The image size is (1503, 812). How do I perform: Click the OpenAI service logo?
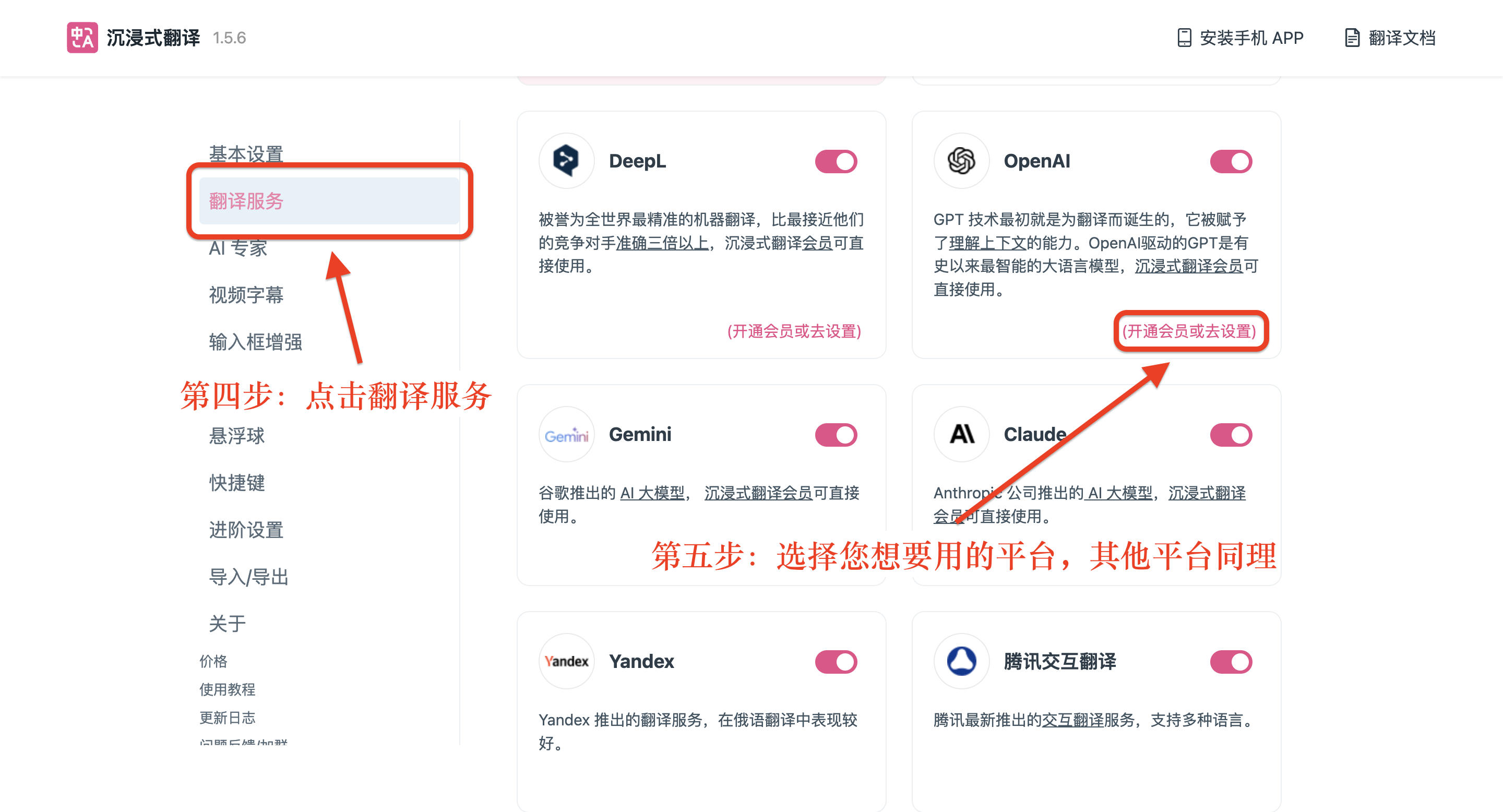pyautogui.click(x=961, y=161)
